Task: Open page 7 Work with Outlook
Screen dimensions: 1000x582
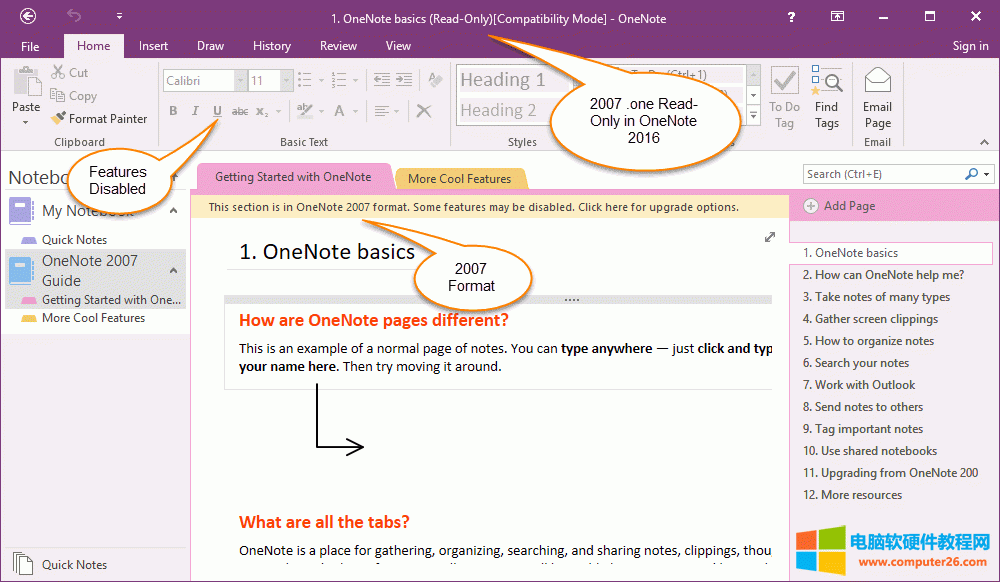Action: point(859,384)
